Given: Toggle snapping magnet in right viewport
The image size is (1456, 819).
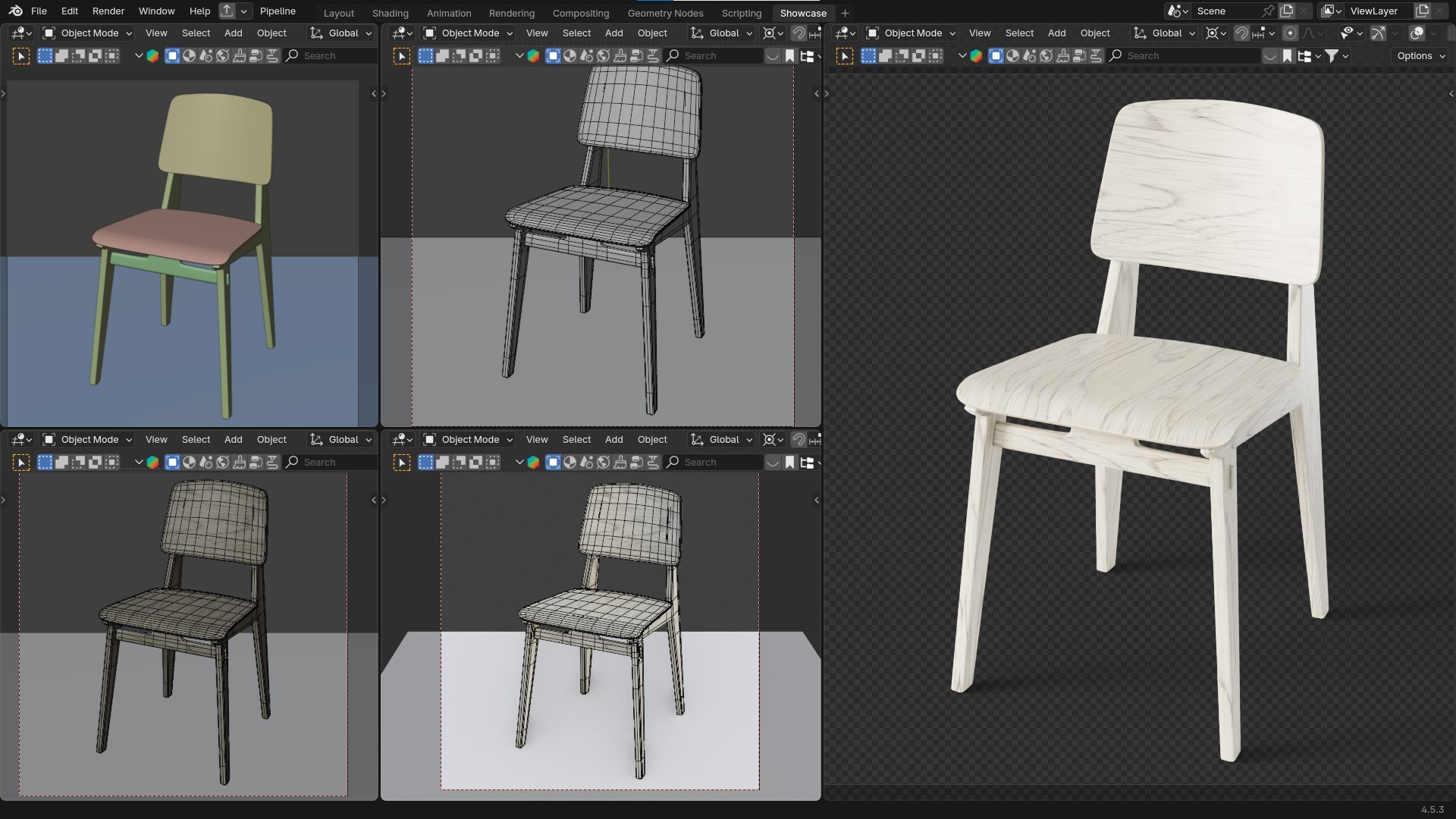Looking at the screenshot, I should click(1241, 33).
